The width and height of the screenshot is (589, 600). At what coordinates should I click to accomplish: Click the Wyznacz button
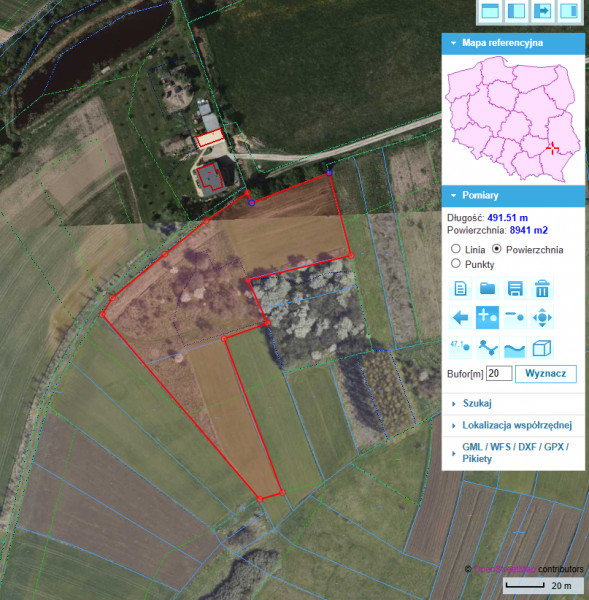pos(546,373)
